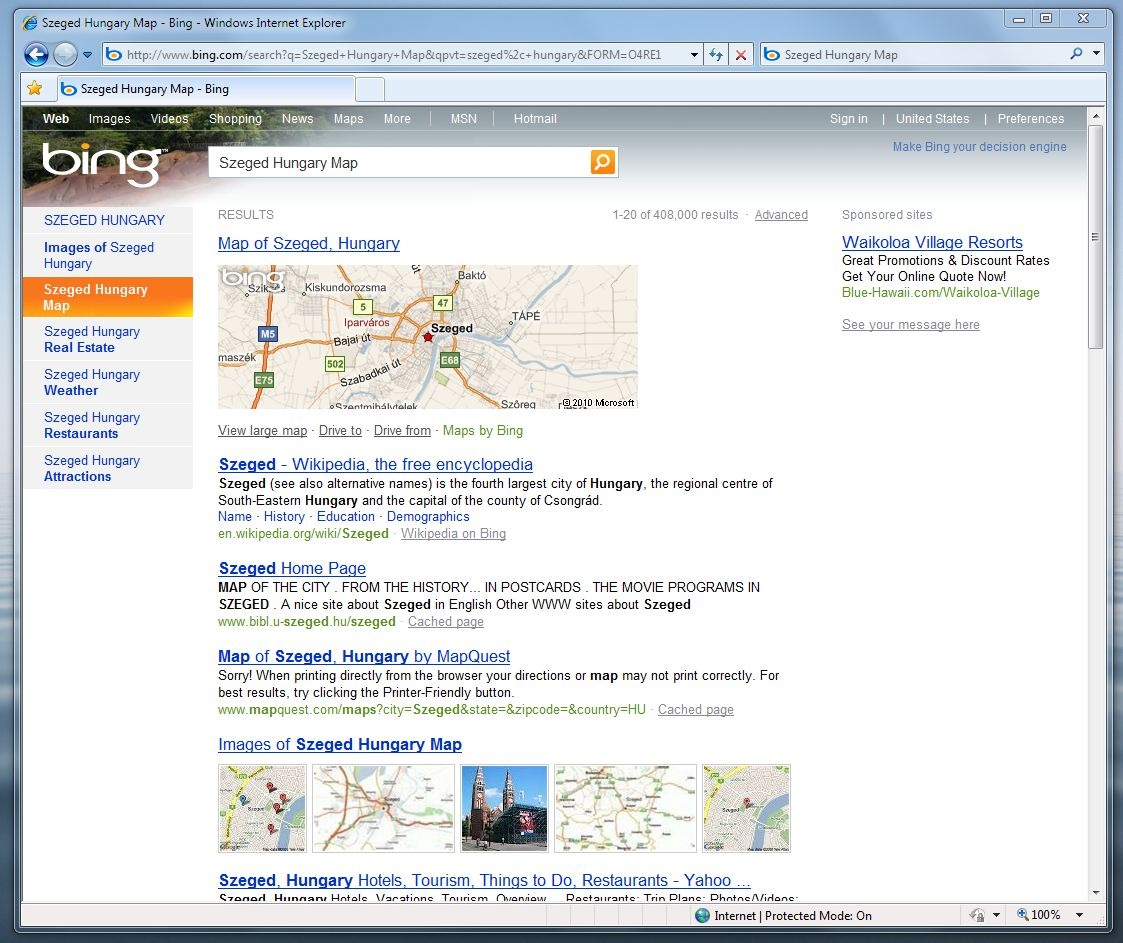Open the Szeged Home Page result

(292, 569)
